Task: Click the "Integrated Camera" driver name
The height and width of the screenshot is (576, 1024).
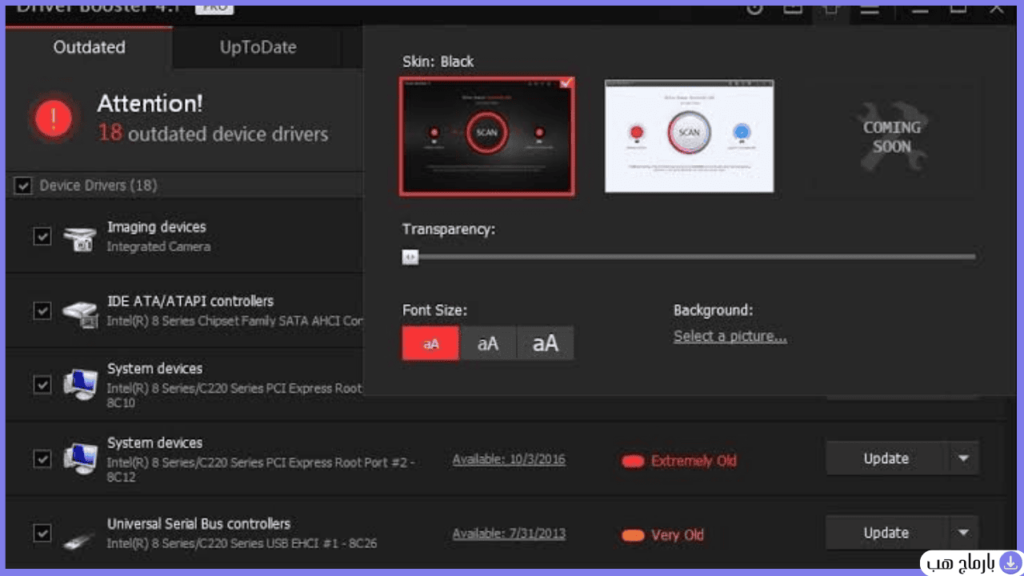Action: [x=159, y=247]
